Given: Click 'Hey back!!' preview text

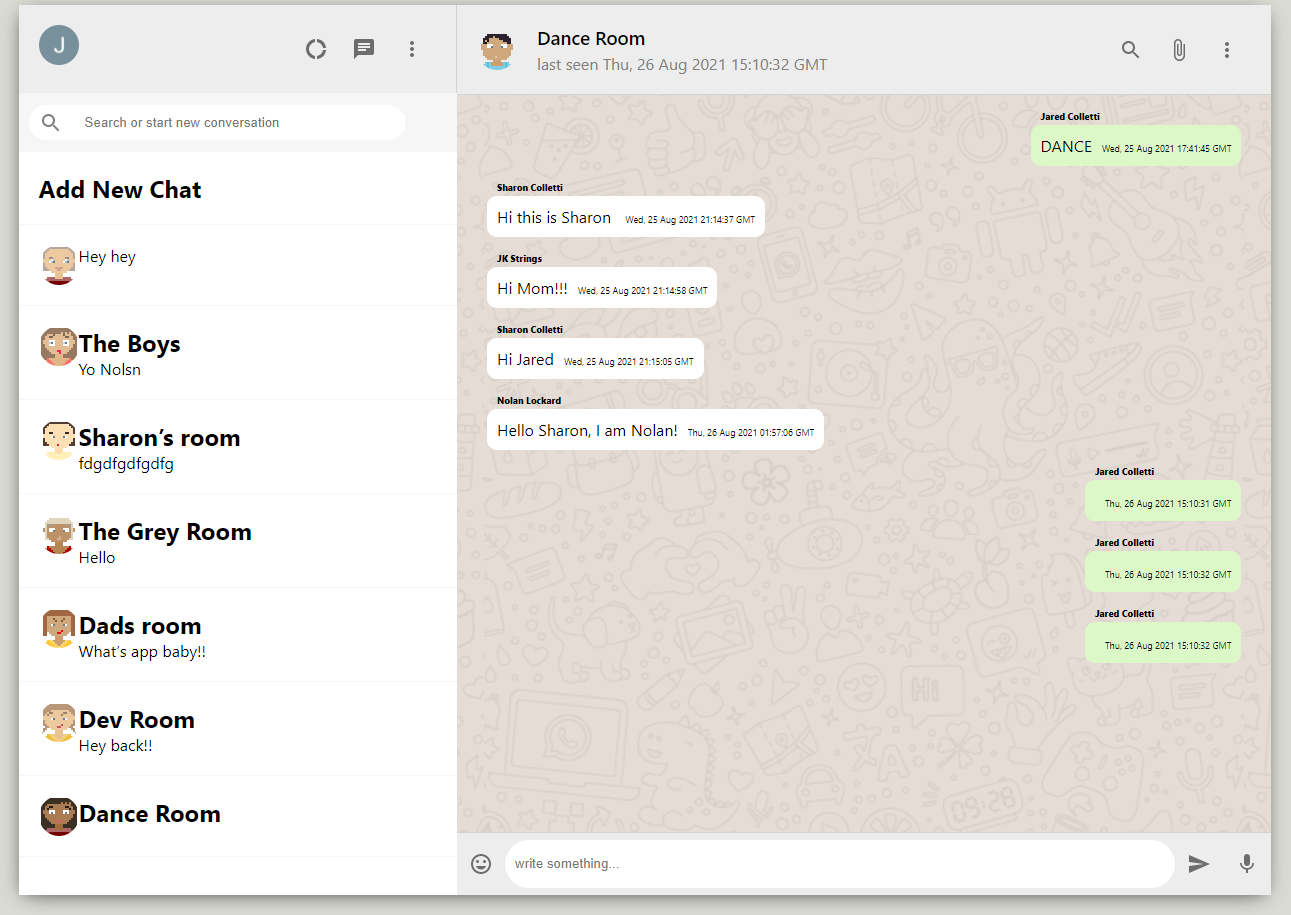Looking at the screenshot, I should pos(116,746).
